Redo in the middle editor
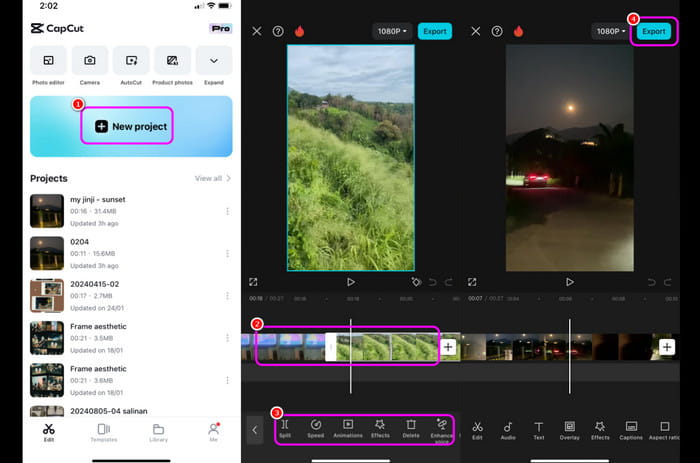 [x=449, y=282]
